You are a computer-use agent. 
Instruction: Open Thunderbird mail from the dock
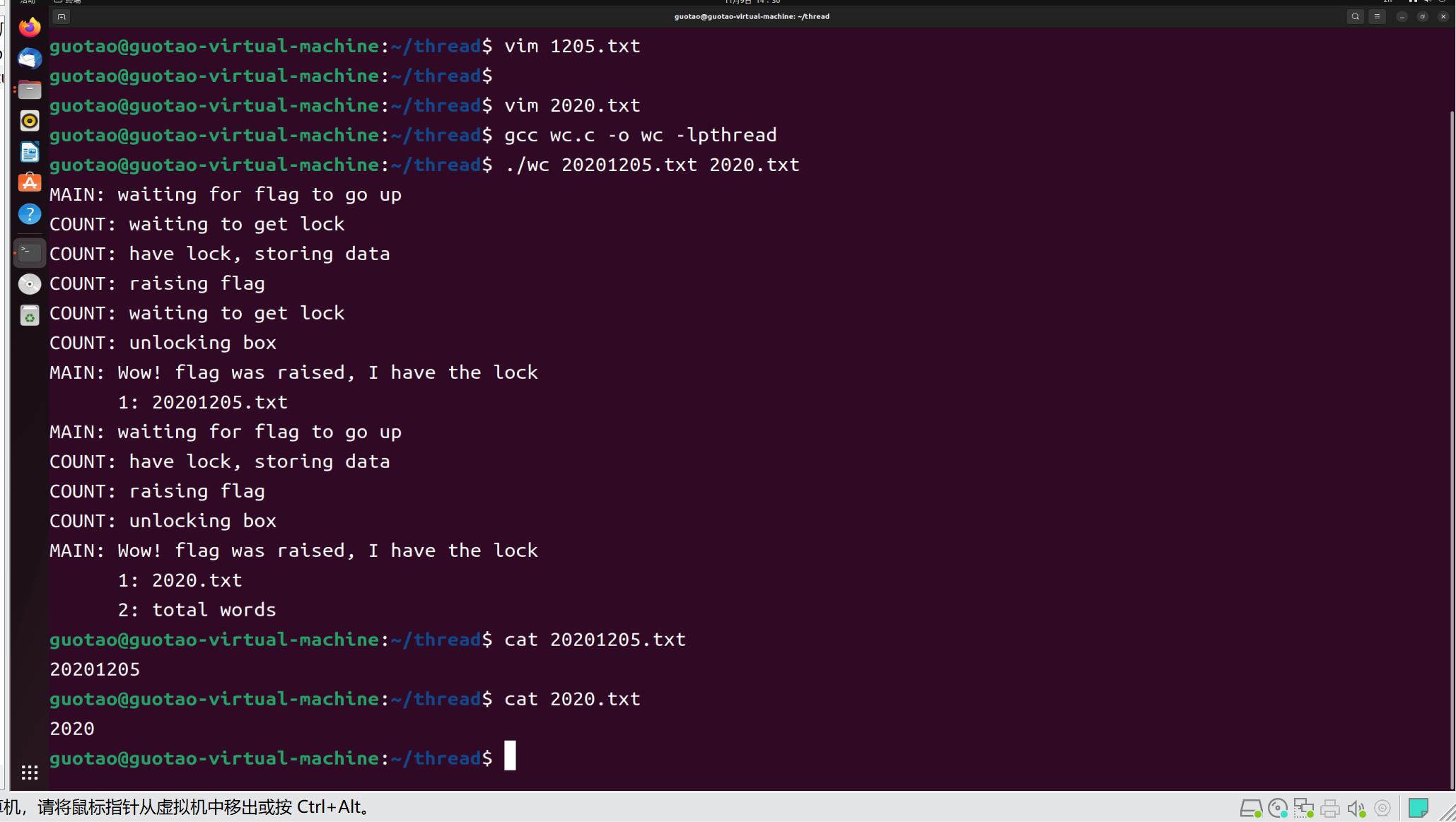point(30,59)
